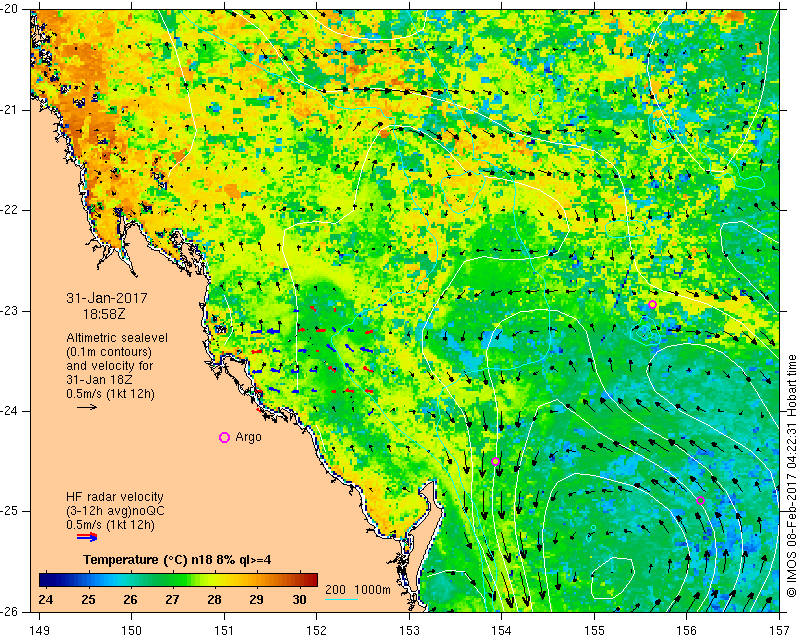The image size is (800, 640).
Task: Click latitude axis label '-22'
Action: pos(9,210)
